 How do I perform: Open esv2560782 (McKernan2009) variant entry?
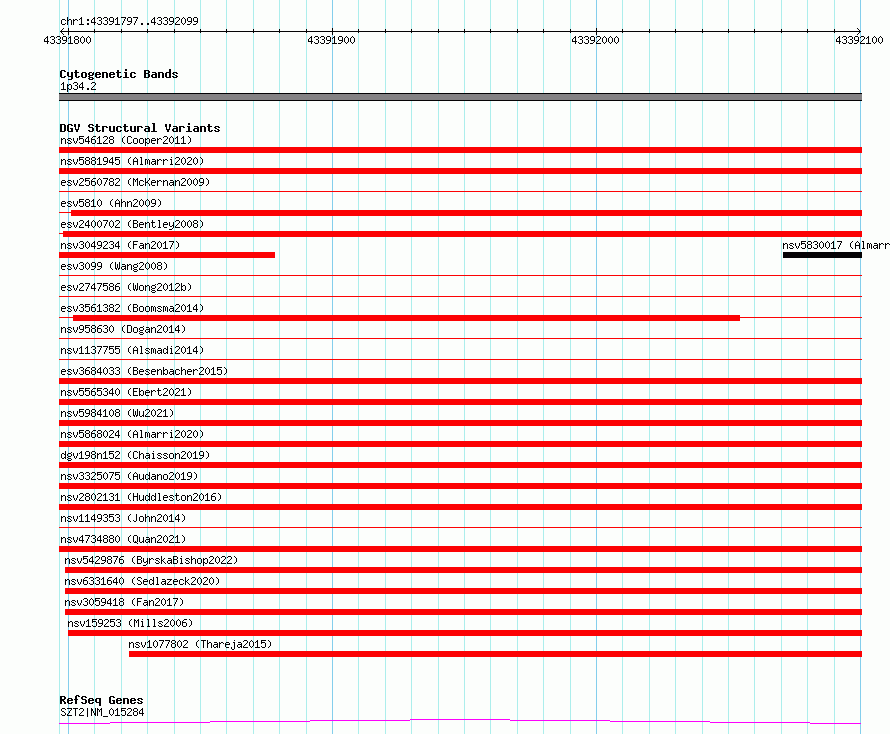pos(135,182)
